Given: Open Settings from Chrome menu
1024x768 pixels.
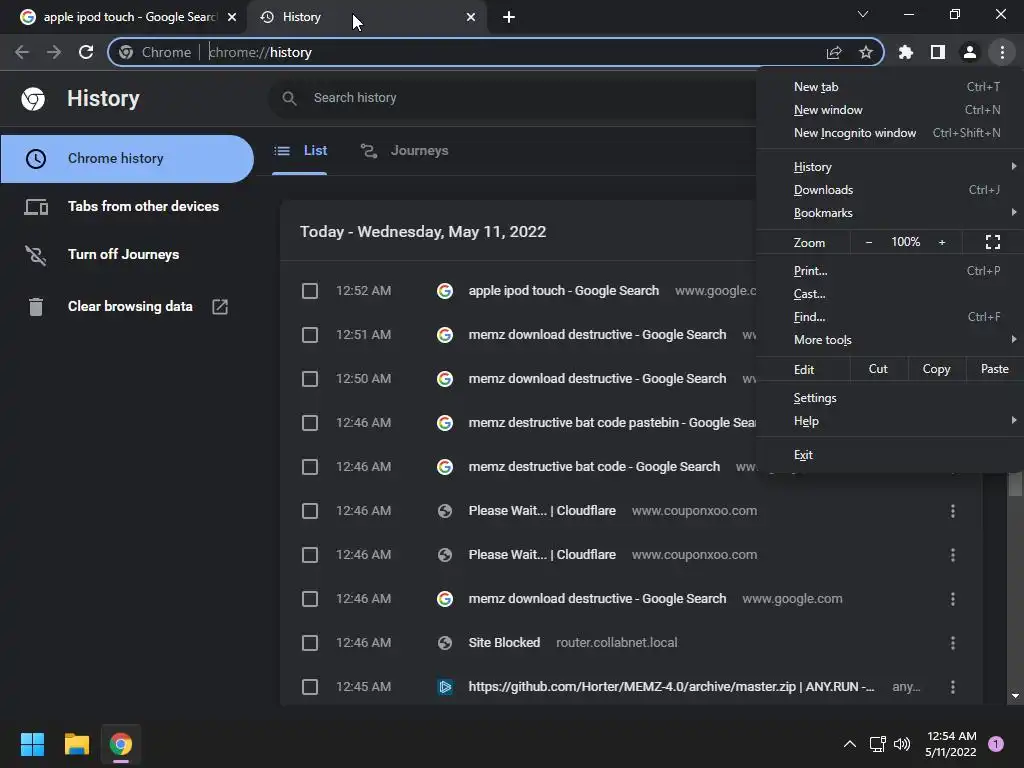Looking at the screenshot, I should click(890, 398).
